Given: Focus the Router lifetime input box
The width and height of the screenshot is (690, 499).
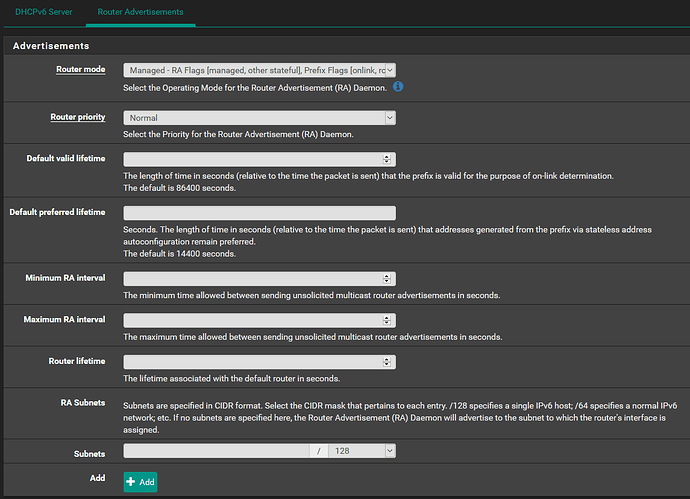Looking at the screenshot, I should (x=253, y=362).
